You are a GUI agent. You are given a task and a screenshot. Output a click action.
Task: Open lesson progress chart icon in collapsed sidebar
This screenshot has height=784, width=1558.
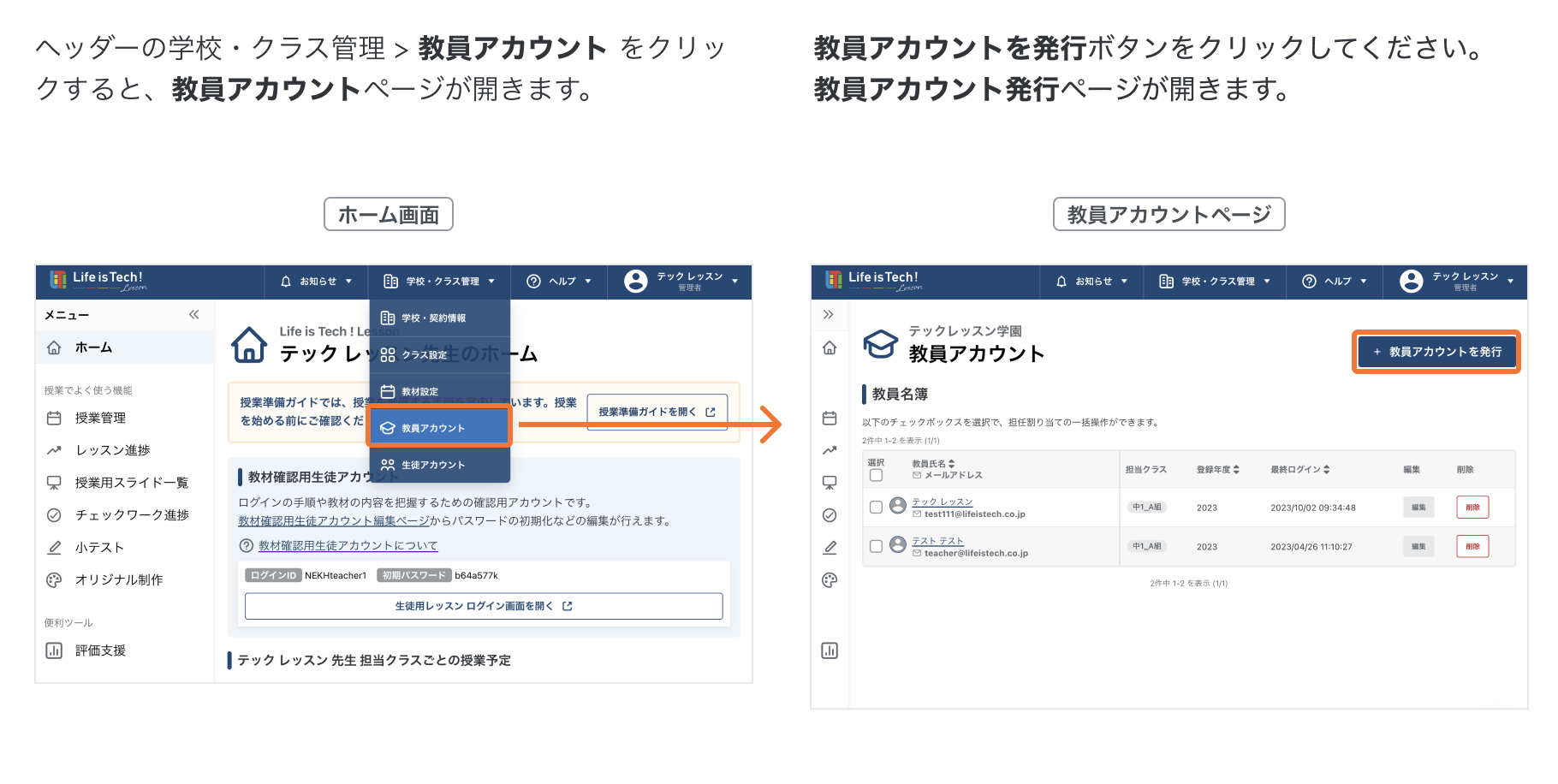coord(829,450)
